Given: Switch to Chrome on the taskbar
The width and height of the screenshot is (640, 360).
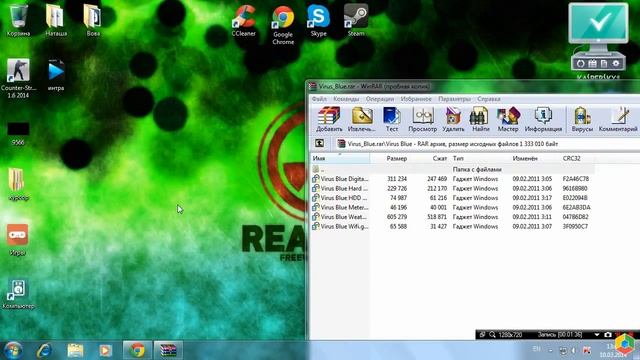Looking at the screenshot, I should (137, 351).
